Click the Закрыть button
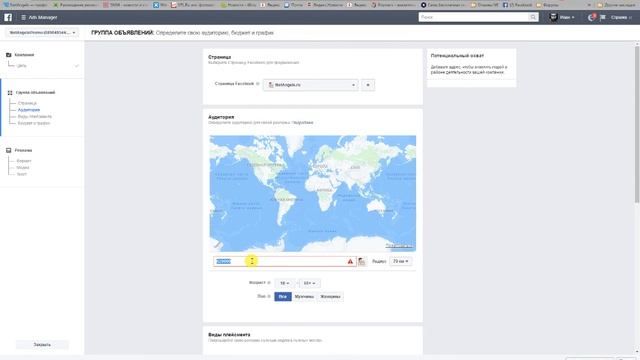The height and width of the screenshot is (360, 640). [x=42, y=344]
